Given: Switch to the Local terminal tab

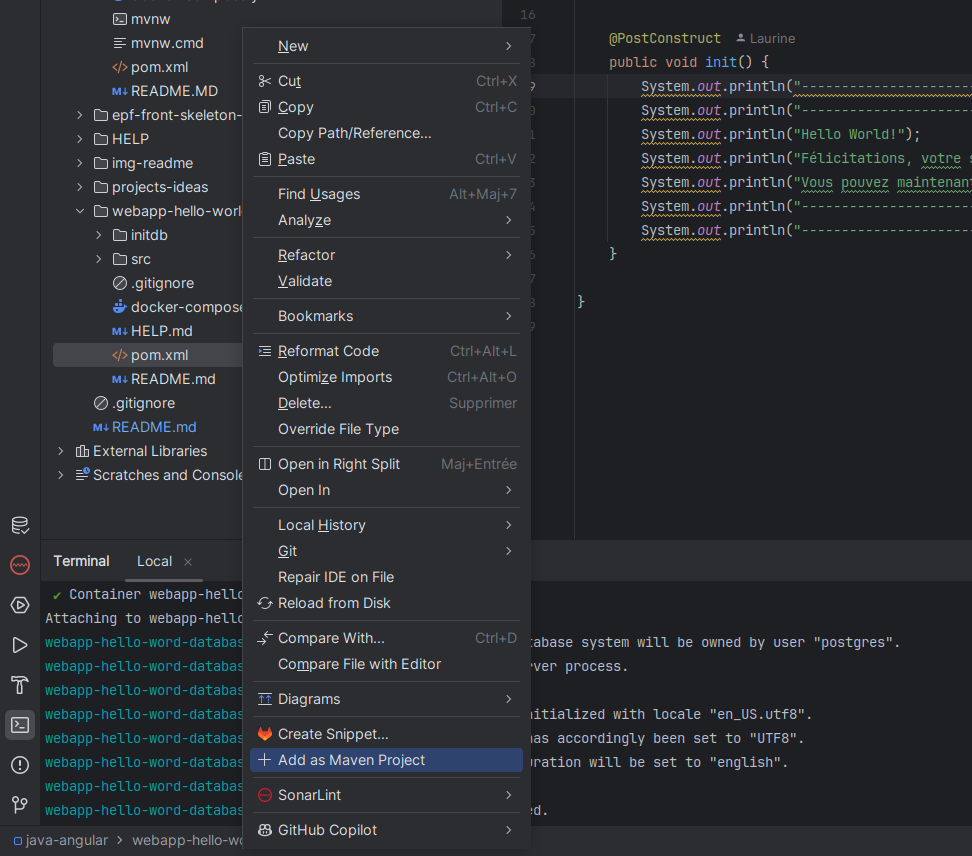Looking at the screenshot, I should click(154, 561).
